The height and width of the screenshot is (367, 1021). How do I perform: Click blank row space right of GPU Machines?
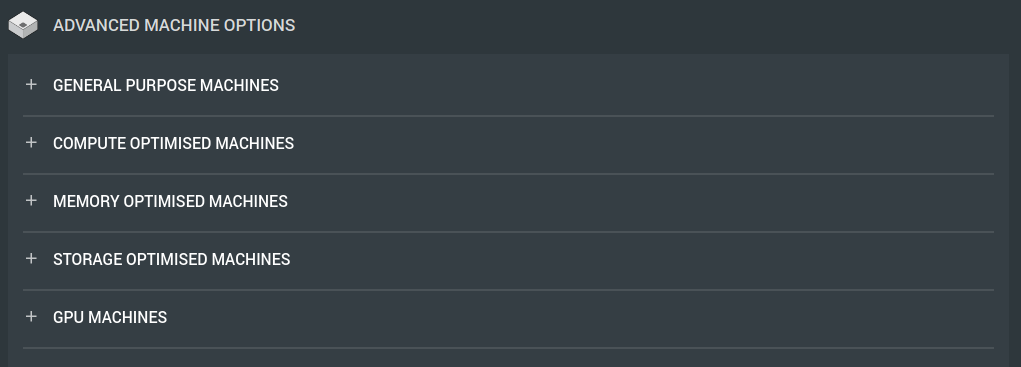pos(580,317)
